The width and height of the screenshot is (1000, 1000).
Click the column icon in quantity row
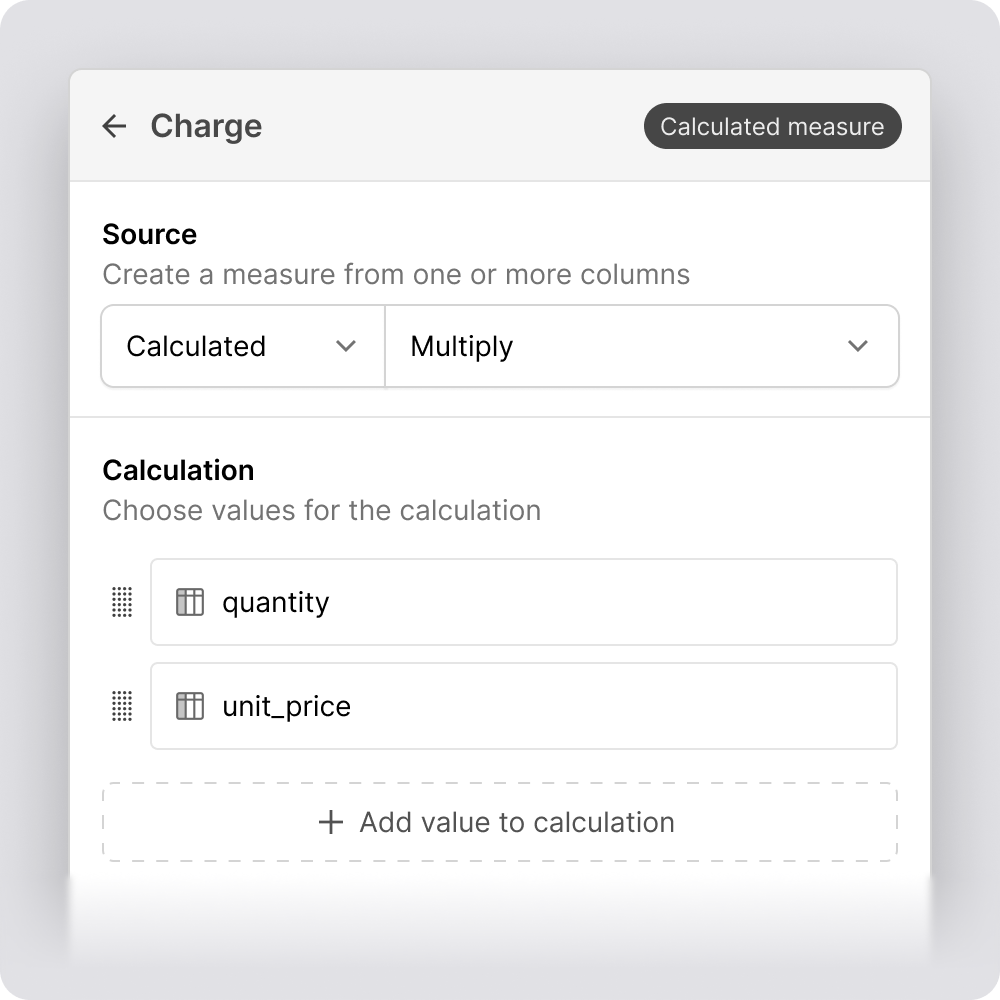click(x=190, y=602)
